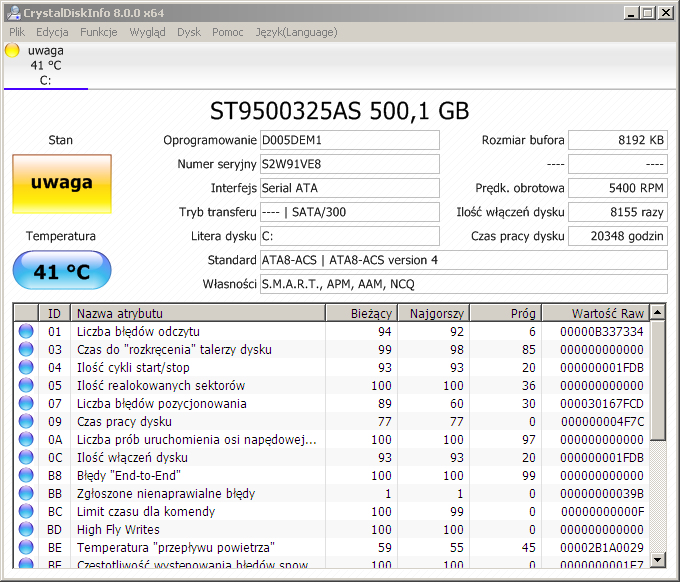Click the Własności field with S.M.A.R.T.
This screenshot has height=582, width=680.
tap(464, 284)
